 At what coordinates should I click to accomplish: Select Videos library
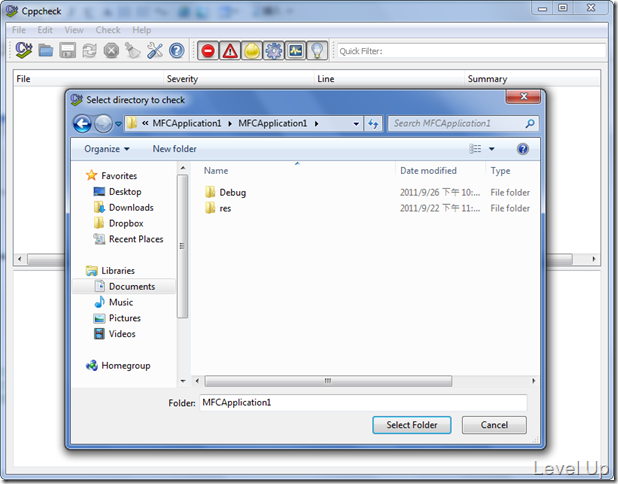point(115,334)
